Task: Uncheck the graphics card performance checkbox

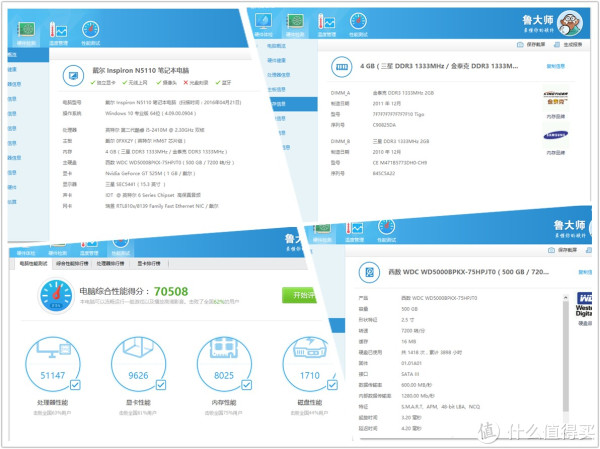Action: point(161,385)
